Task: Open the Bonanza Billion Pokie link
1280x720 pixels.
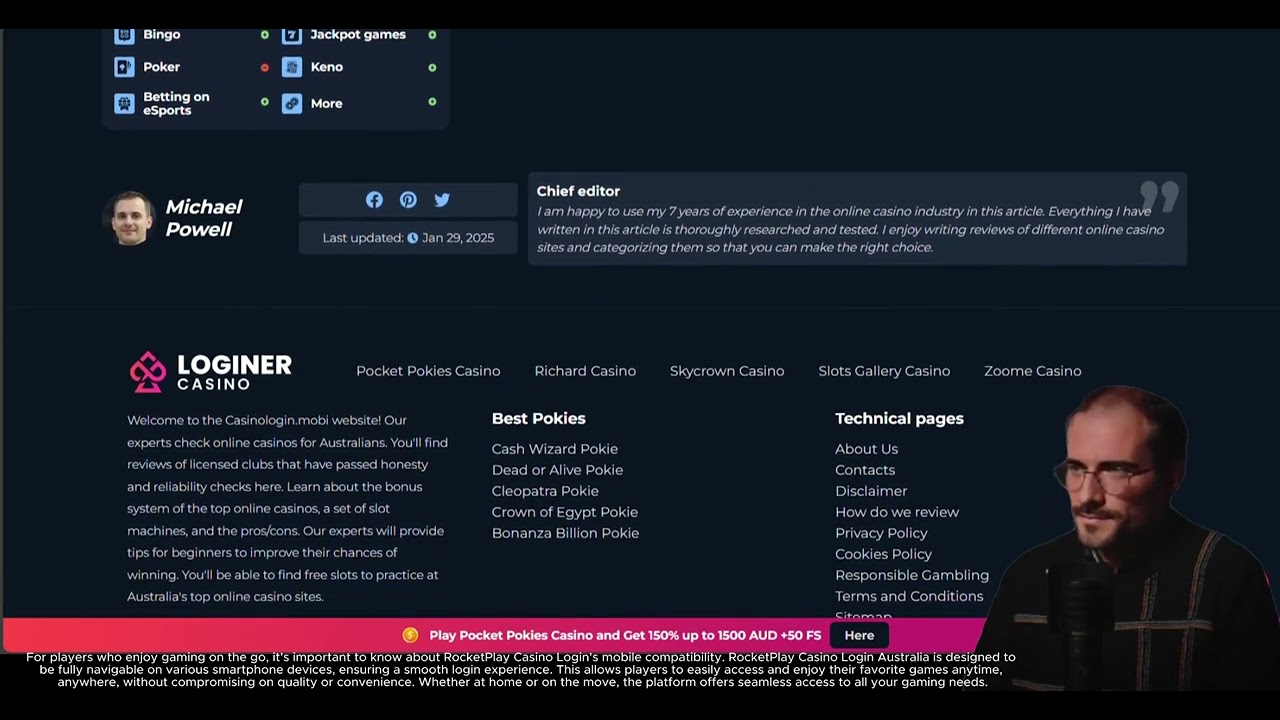Action: pos(565,533)
